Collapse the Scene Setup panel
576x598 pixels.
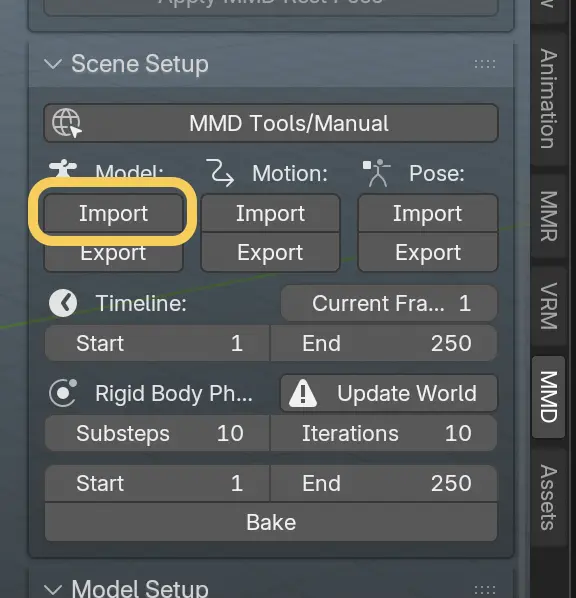click(x=53, y=64)
